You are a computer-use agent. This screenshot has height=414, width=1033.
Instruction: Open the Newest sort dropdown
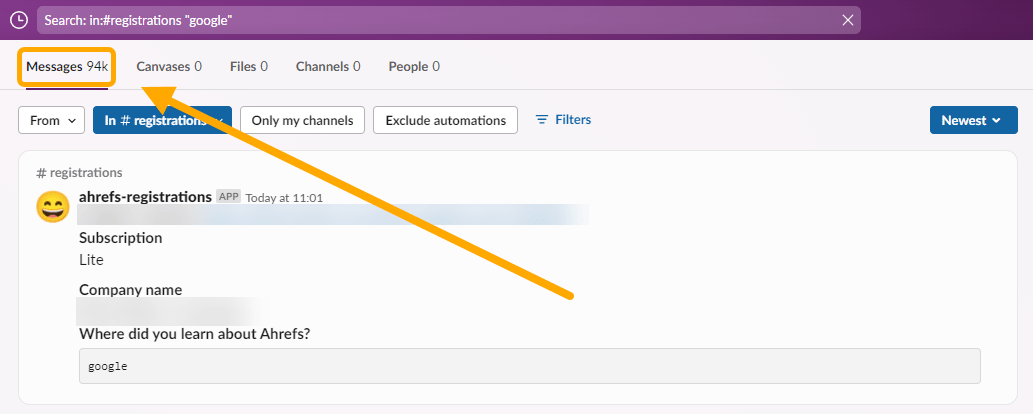click(973, 120)
